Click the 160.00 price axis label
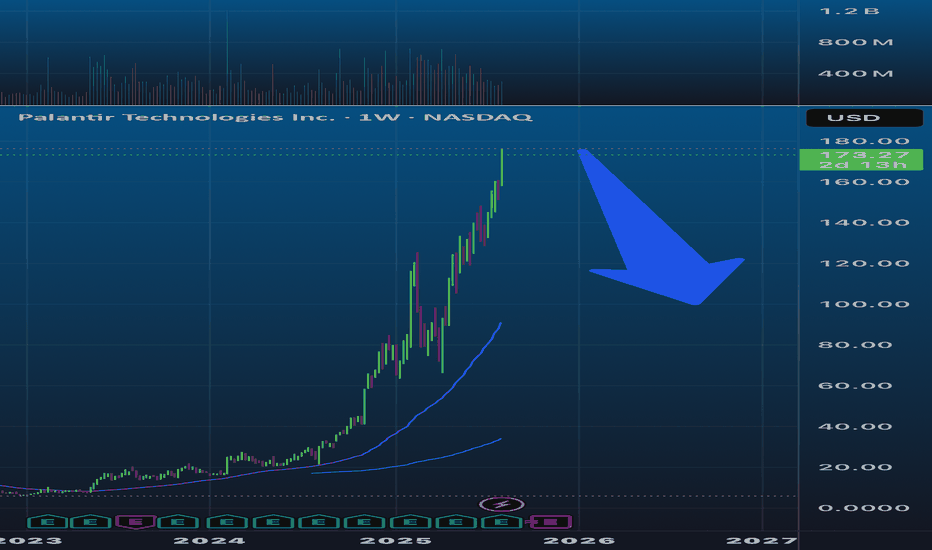Image resolution: width=932 pixels, height=550 pixels. pos(864,181)
